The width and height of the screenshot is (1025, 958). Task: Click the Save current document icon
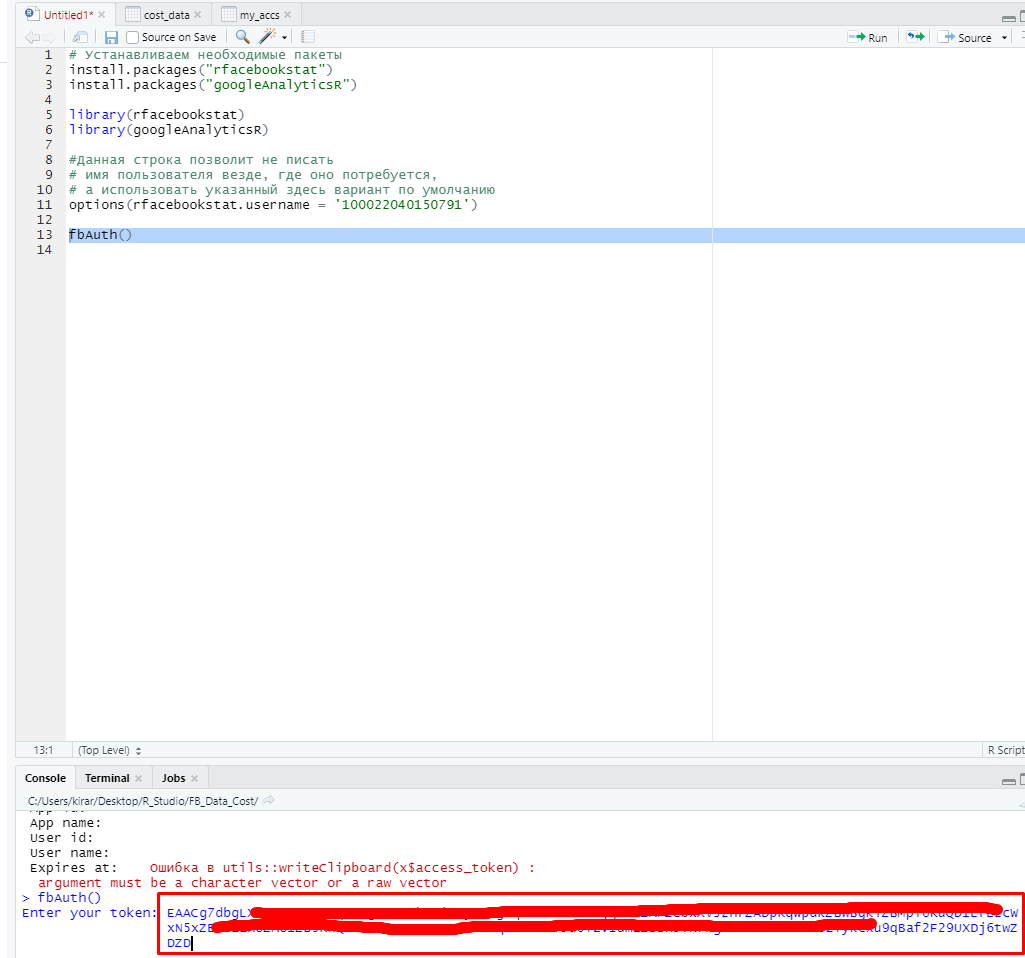[x=111, y=37]
